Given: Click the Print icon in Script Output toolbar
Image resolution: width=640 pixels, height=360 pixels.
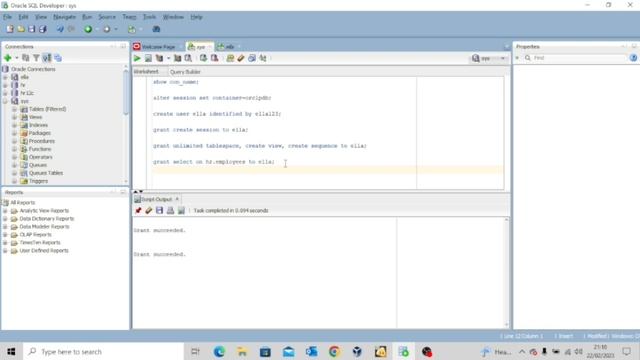Looking at the screenshot, I should click(x=170, y=210).
